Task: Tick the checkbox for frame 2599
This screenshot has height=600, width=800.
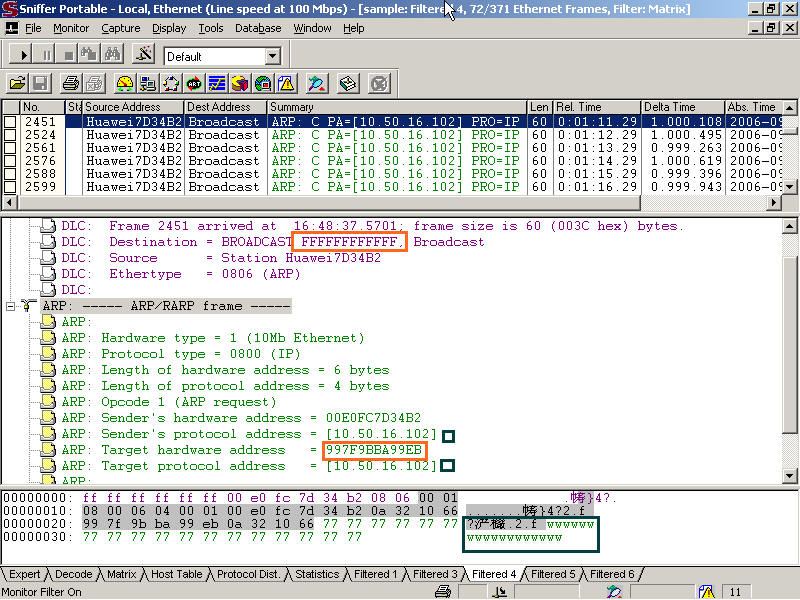Action: [x=10, y=187]
